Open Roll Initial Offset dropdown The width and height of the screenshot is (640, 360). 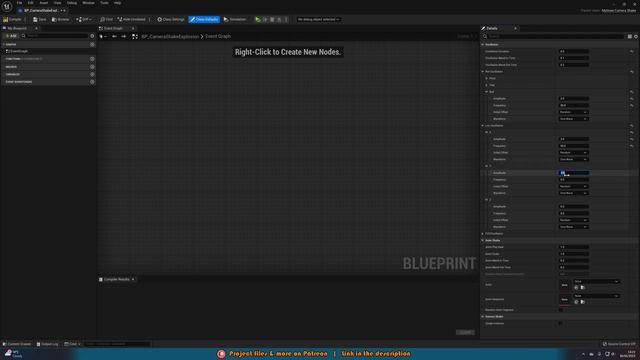click(x=573, y=112)
